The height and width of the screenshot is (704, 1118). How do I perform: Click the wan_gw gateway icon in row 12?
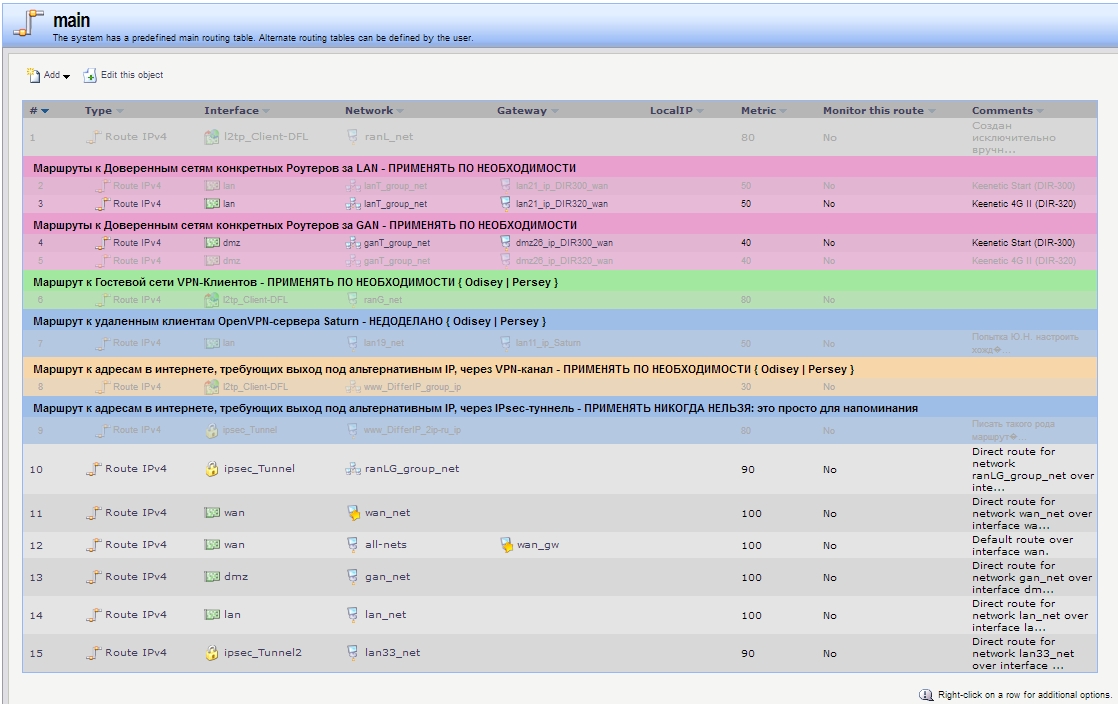coord(506,545)
